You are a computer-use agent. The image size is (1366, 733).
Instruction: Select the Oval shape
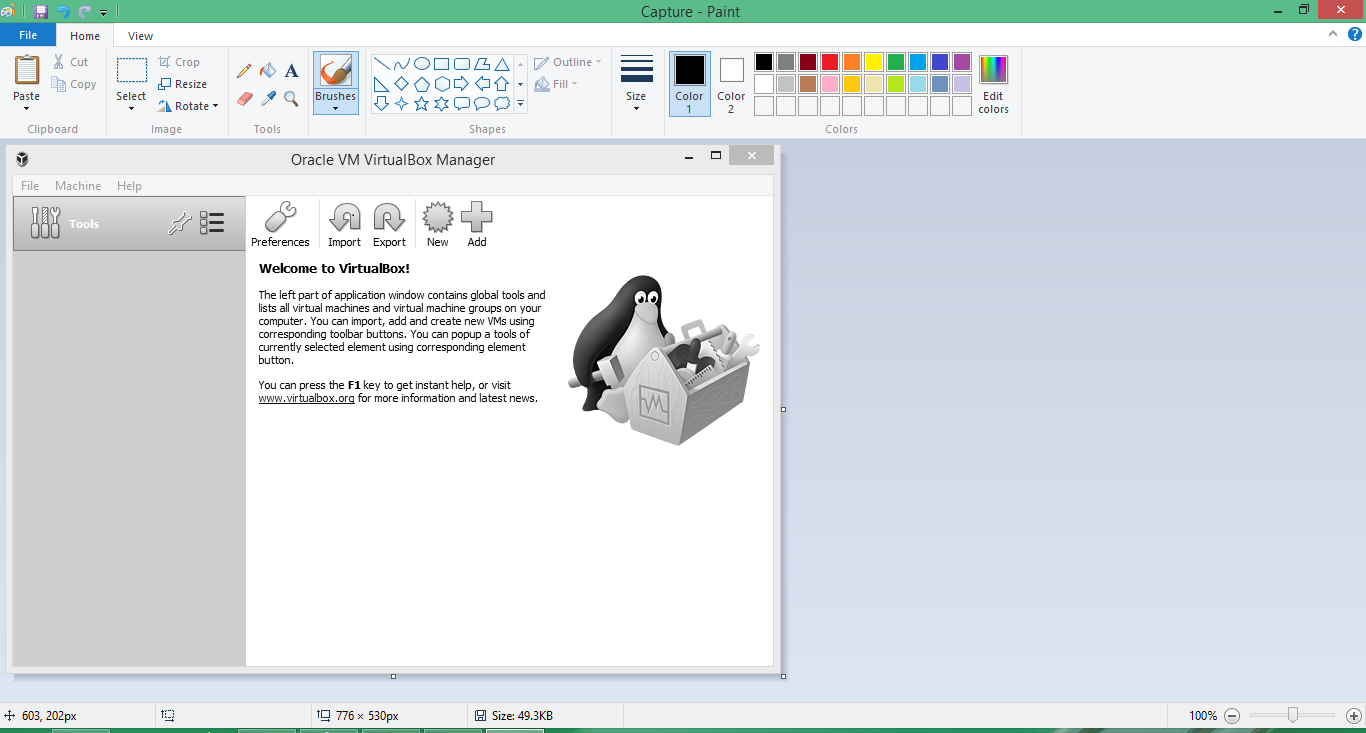coord(422,64)
